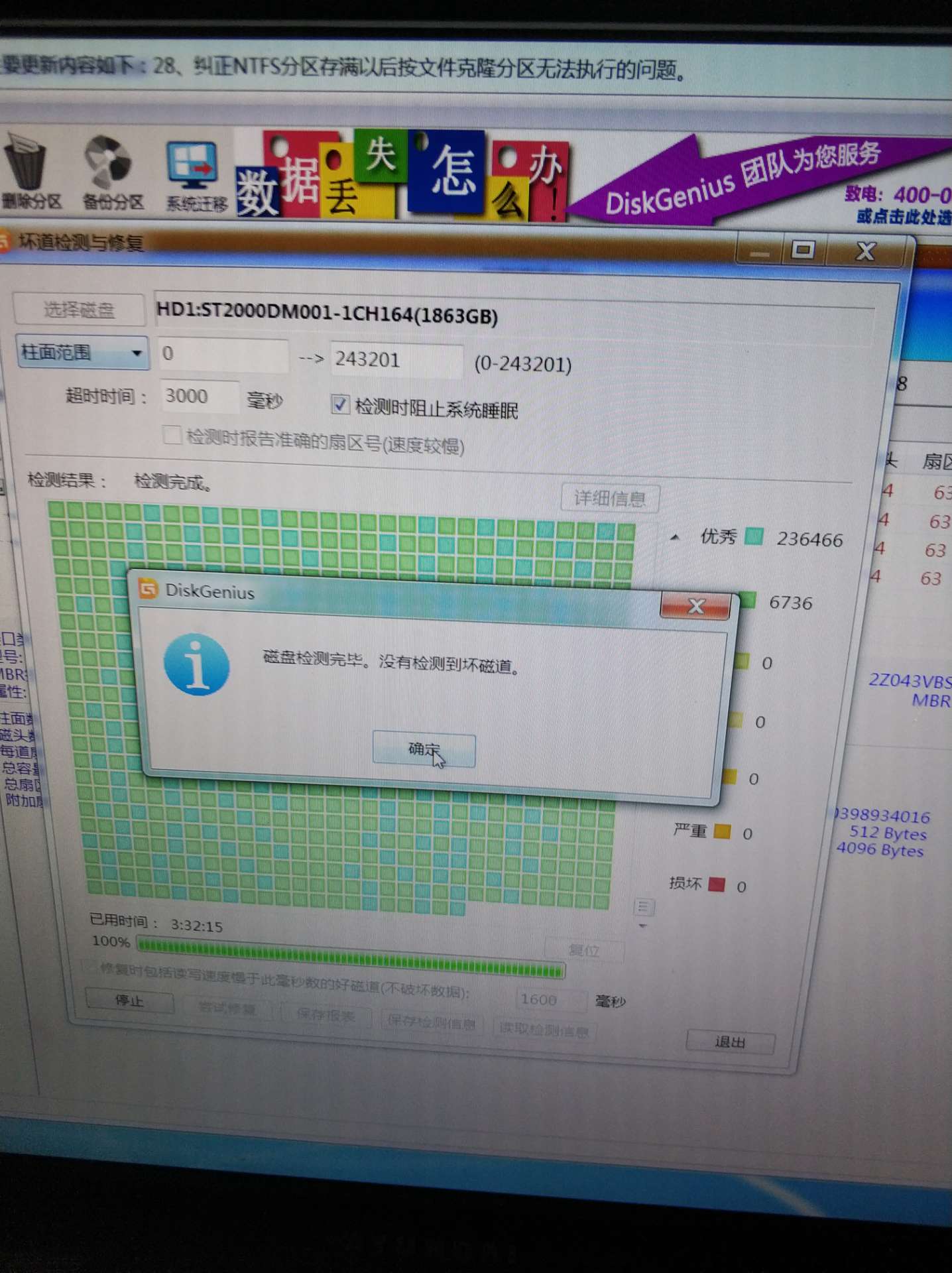Maximize the 坏道检测与修复 window
The height and width of the screenshot is (1273, 952).
pos(803,250)
